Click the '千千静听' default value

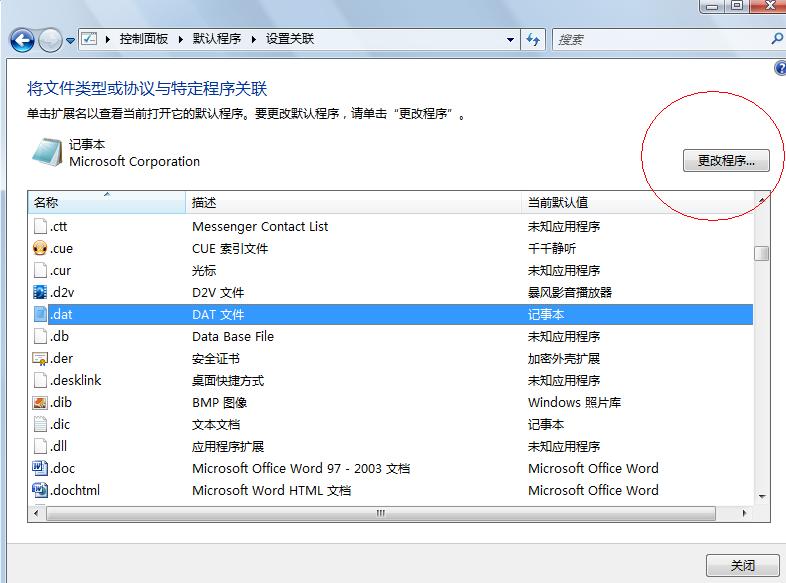coord(552,249)
